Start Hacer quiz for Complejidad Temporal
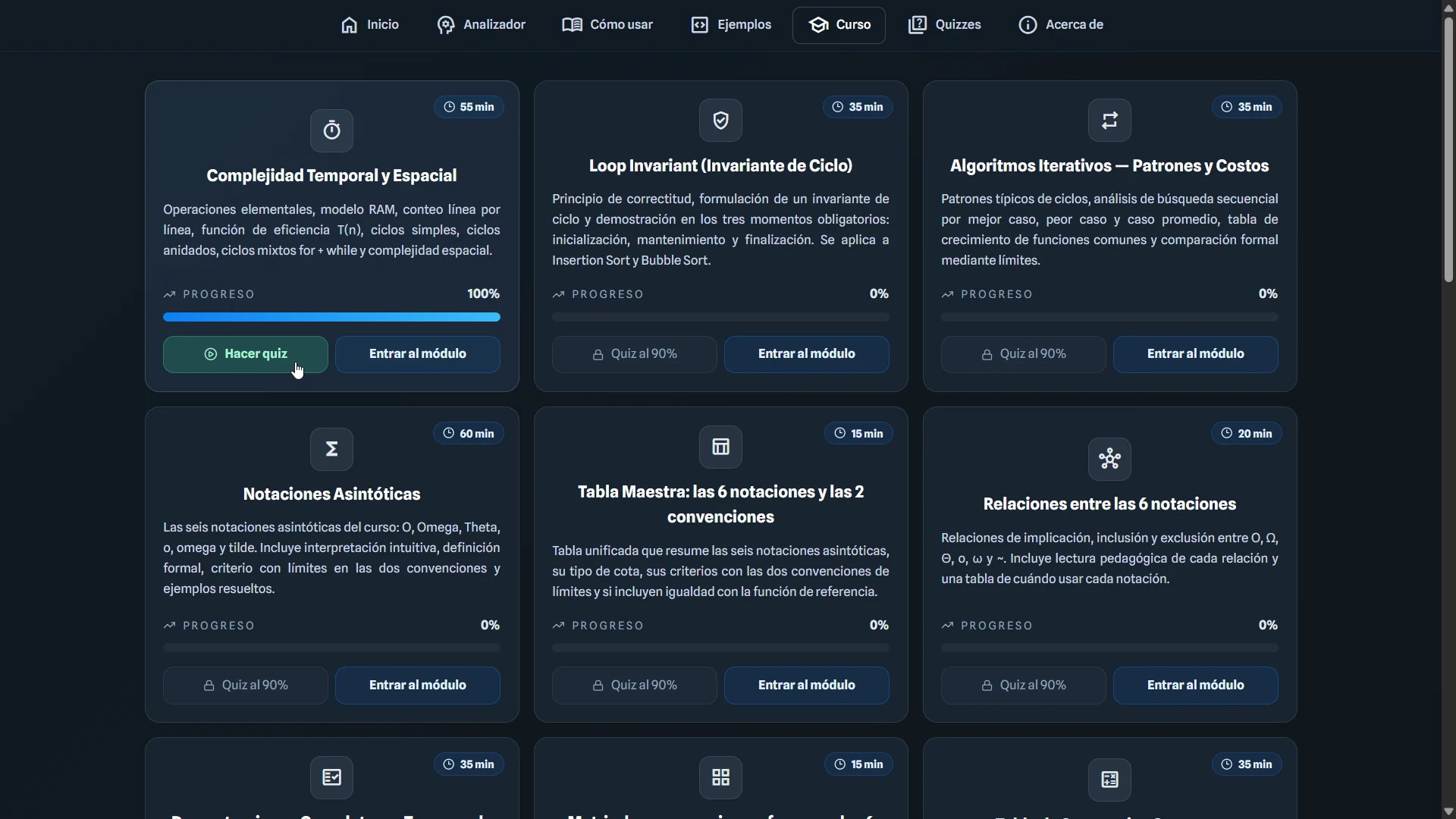The image size is (1456, 819). (246, 354)
